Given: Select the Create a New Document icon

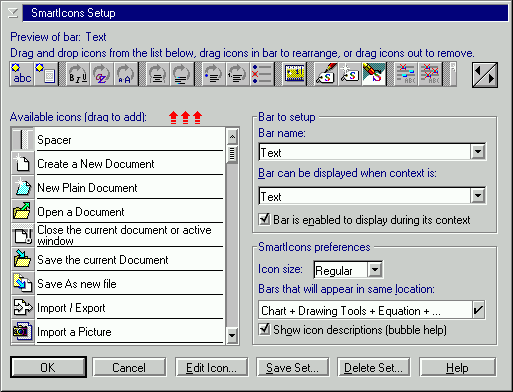Looking at the screenshot, I should (x=23, y=163).
